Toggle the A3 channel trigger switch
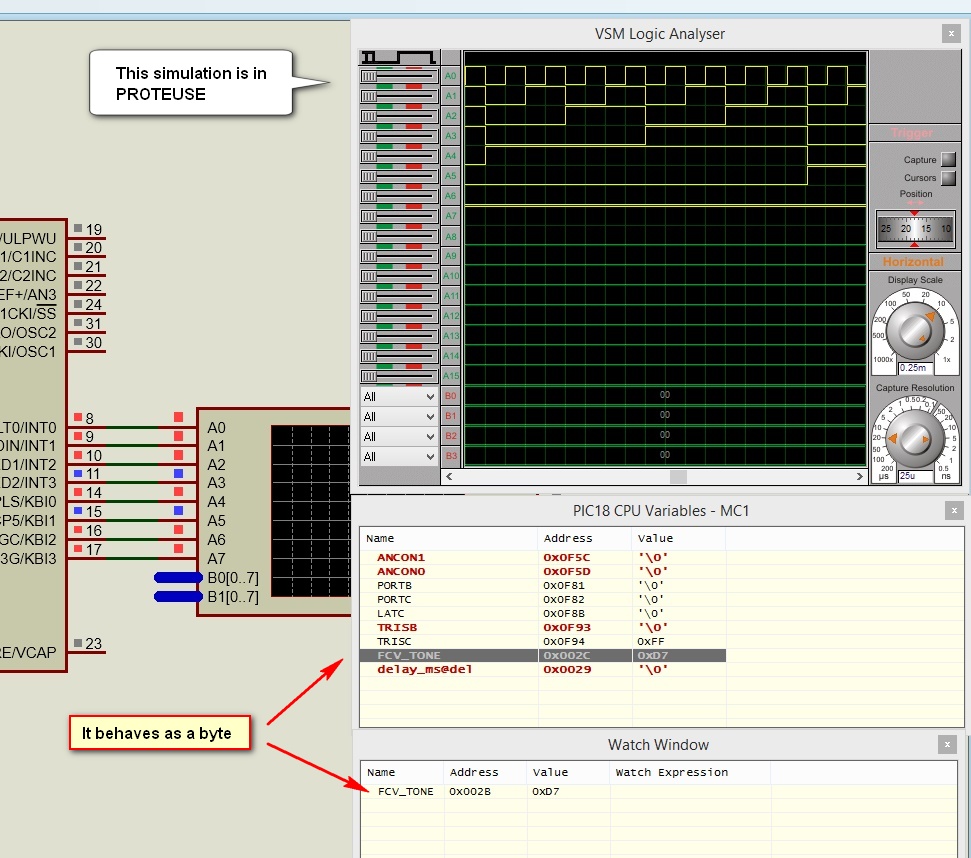Image resolution: width=971 pixels, height=858 pixels. 399,136
